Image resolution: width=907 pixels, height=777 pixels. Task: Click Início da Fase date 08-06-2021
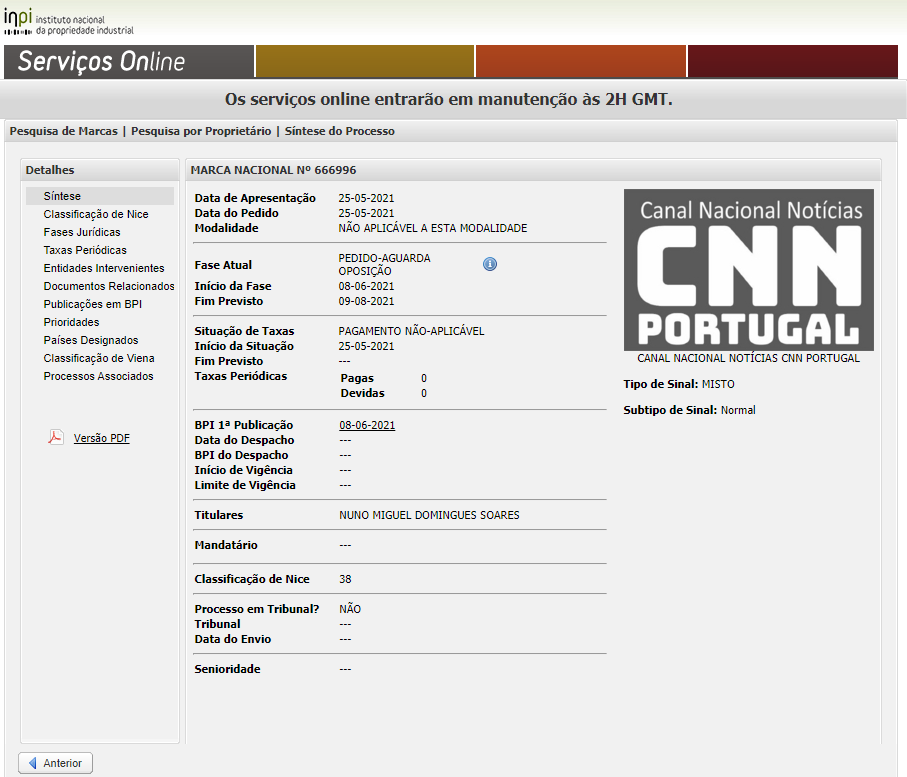point(366,286)
